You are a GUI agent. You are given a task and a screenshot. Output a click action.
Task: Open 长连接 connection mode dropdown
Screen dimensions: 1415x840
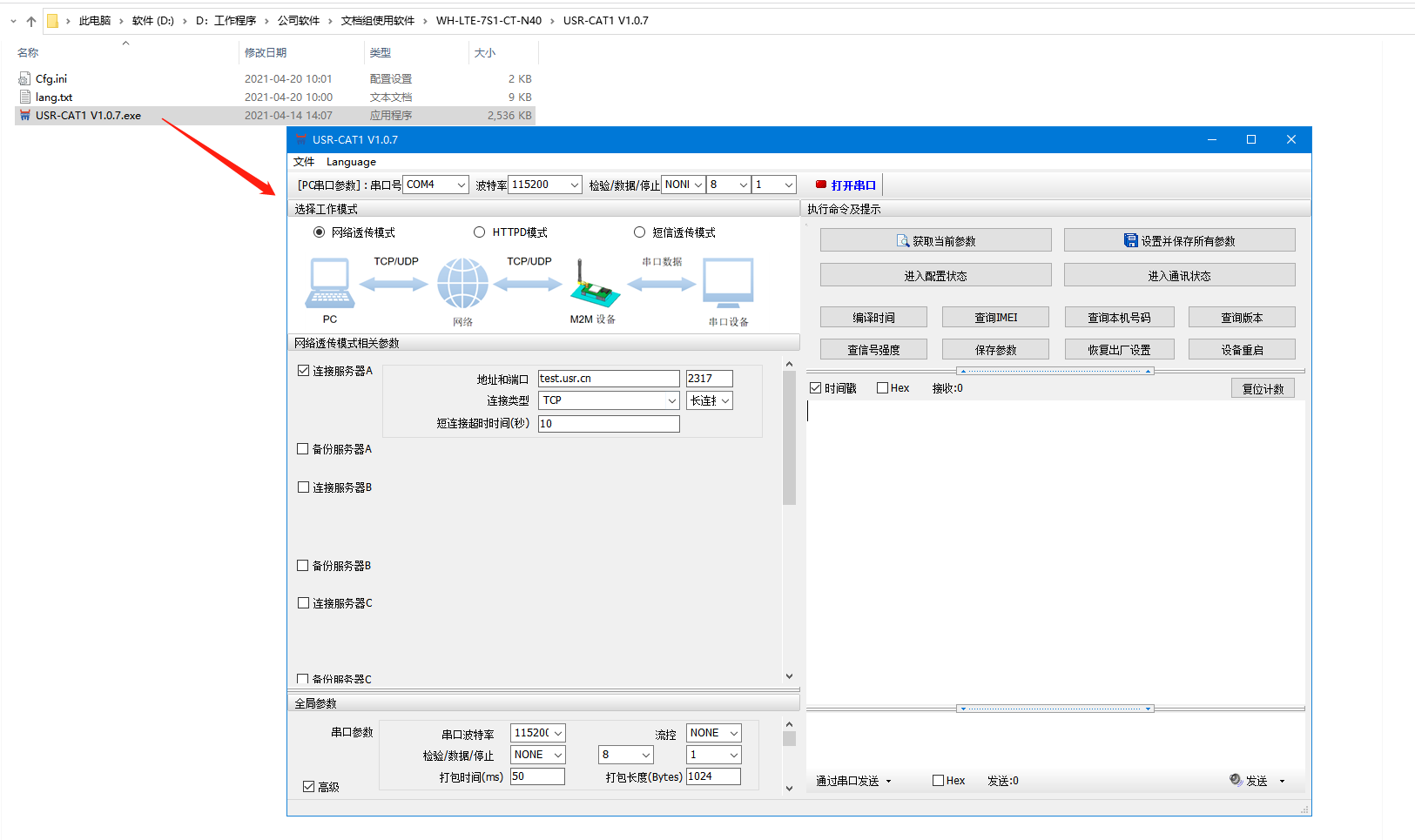click(x=724, y=400)
